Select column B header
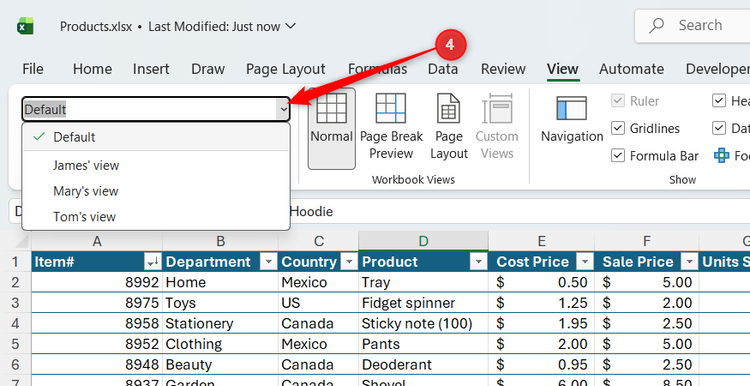 tap(221, 241)
